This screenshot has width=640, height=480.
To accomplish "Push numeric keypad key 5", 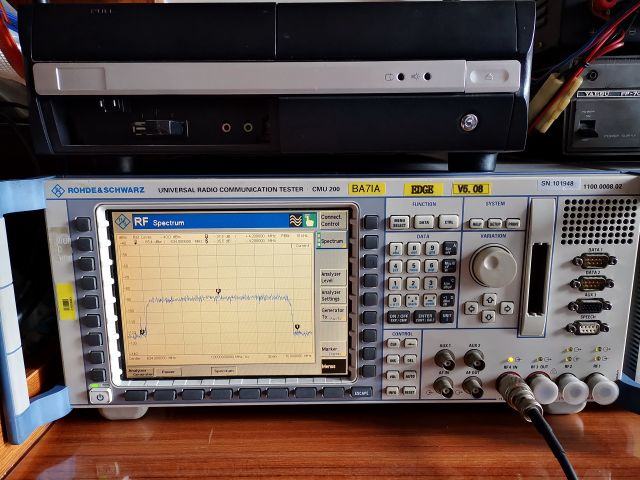I will tap(413, 267).
